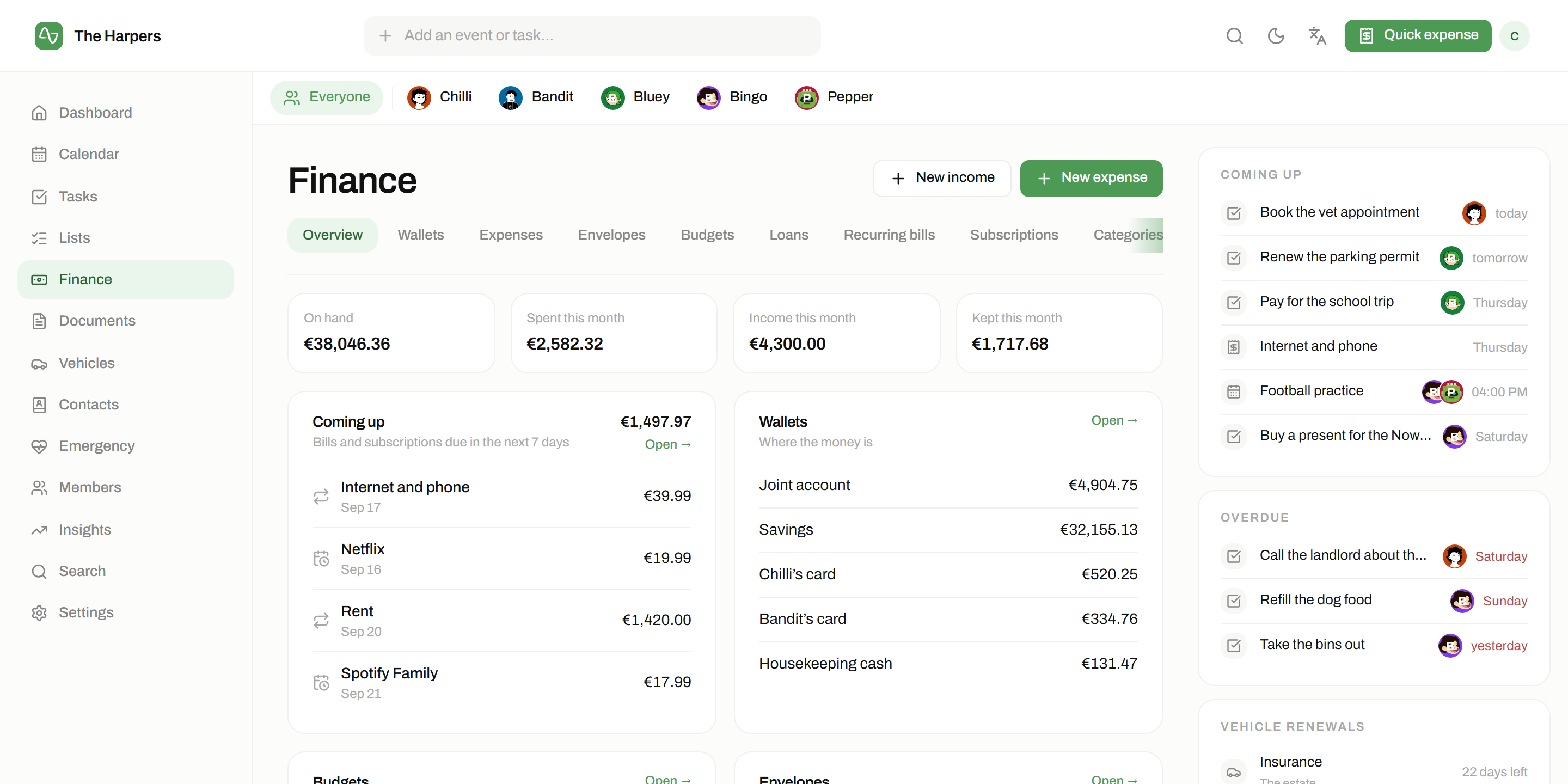Switch to the Budgets tab
1568x784 pixels.
(707, 235)
